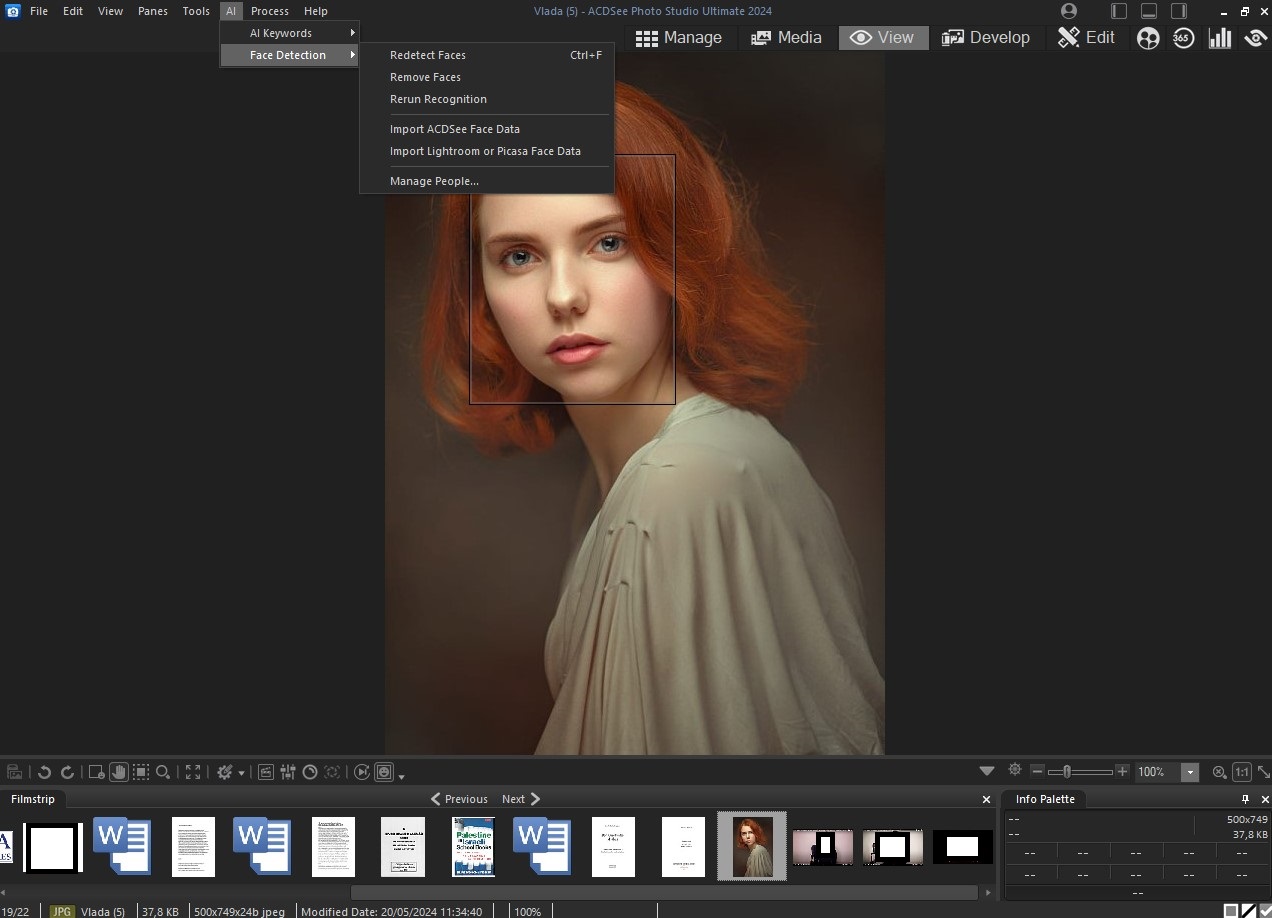
Task: Activate the Zoom magnifier tool
Action: click(163, 772)
